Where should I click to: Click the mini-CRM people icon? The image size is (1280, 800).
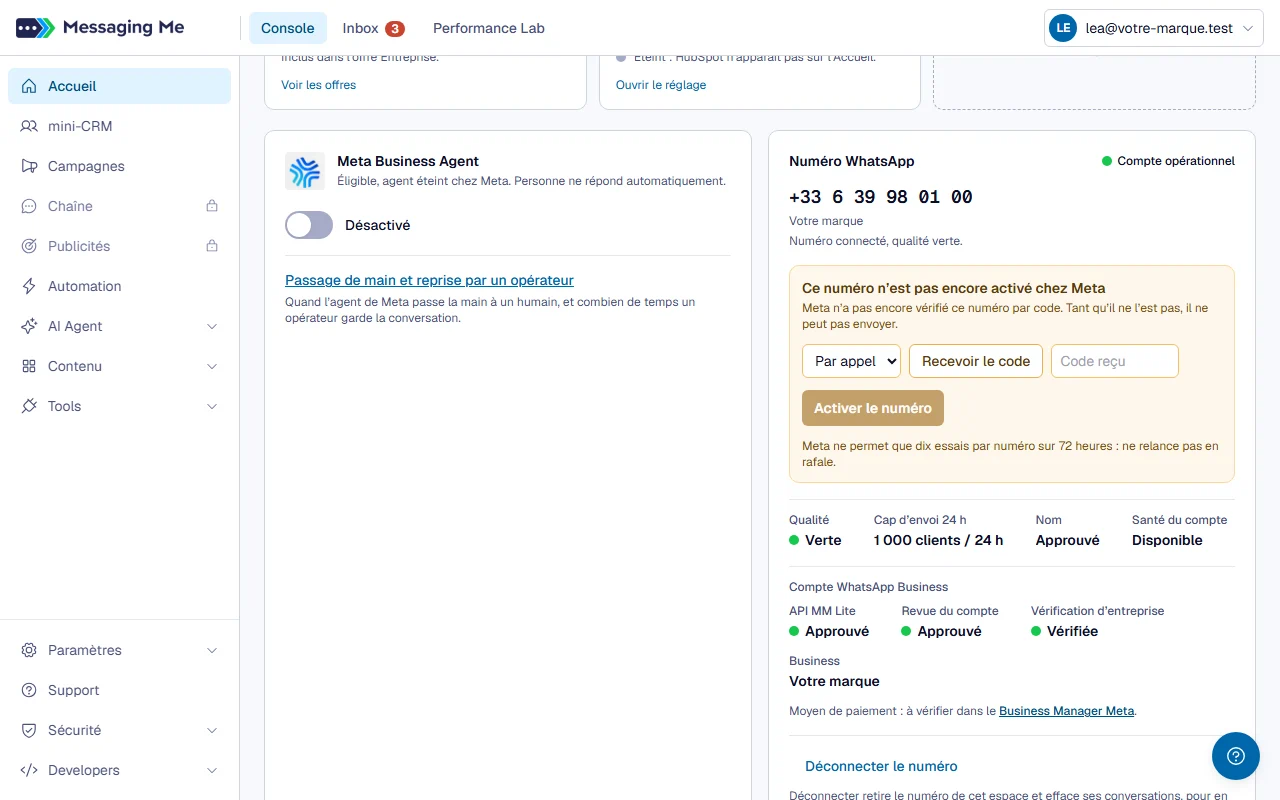29,126
